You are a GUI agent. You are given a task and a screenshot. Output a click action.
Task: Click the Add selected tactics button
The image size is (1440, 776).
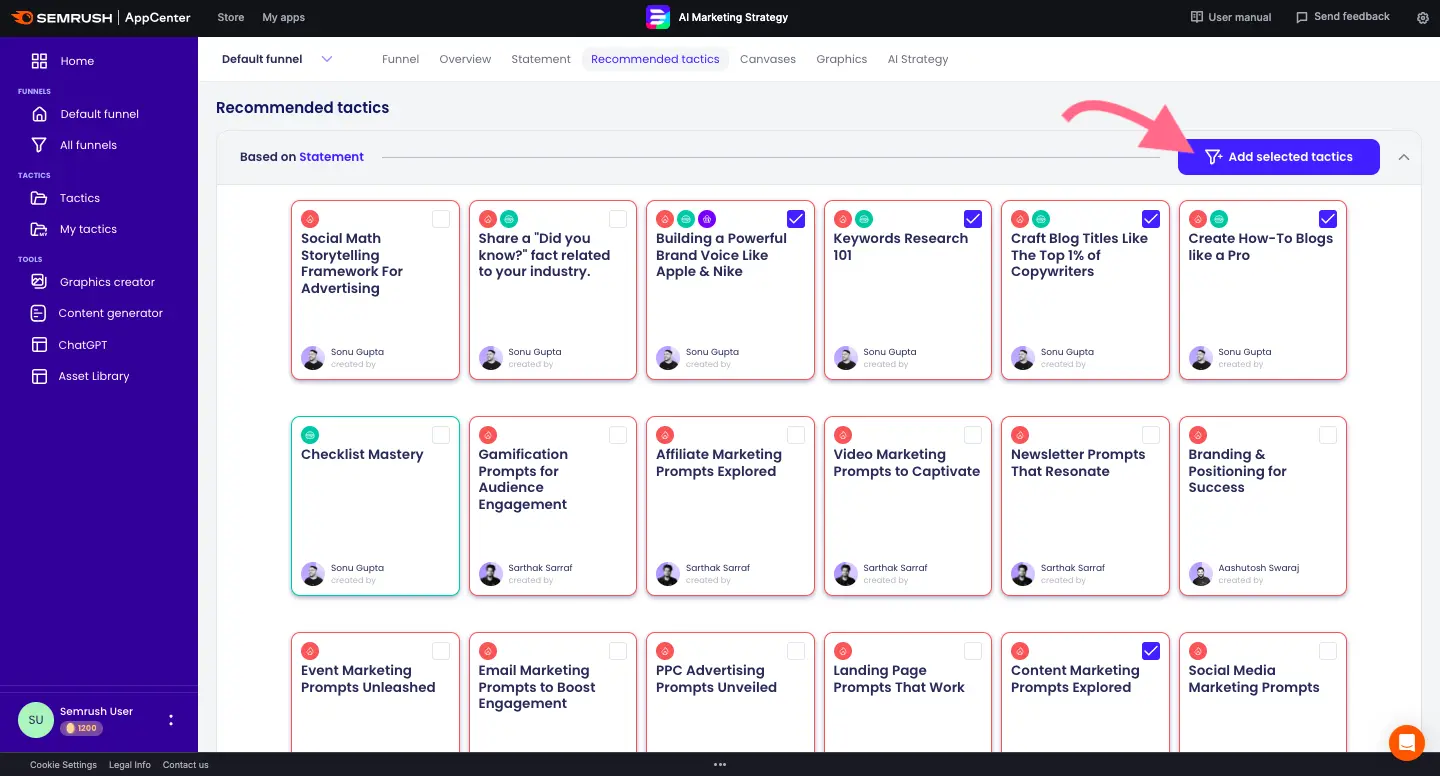(x=1278, y=157)
